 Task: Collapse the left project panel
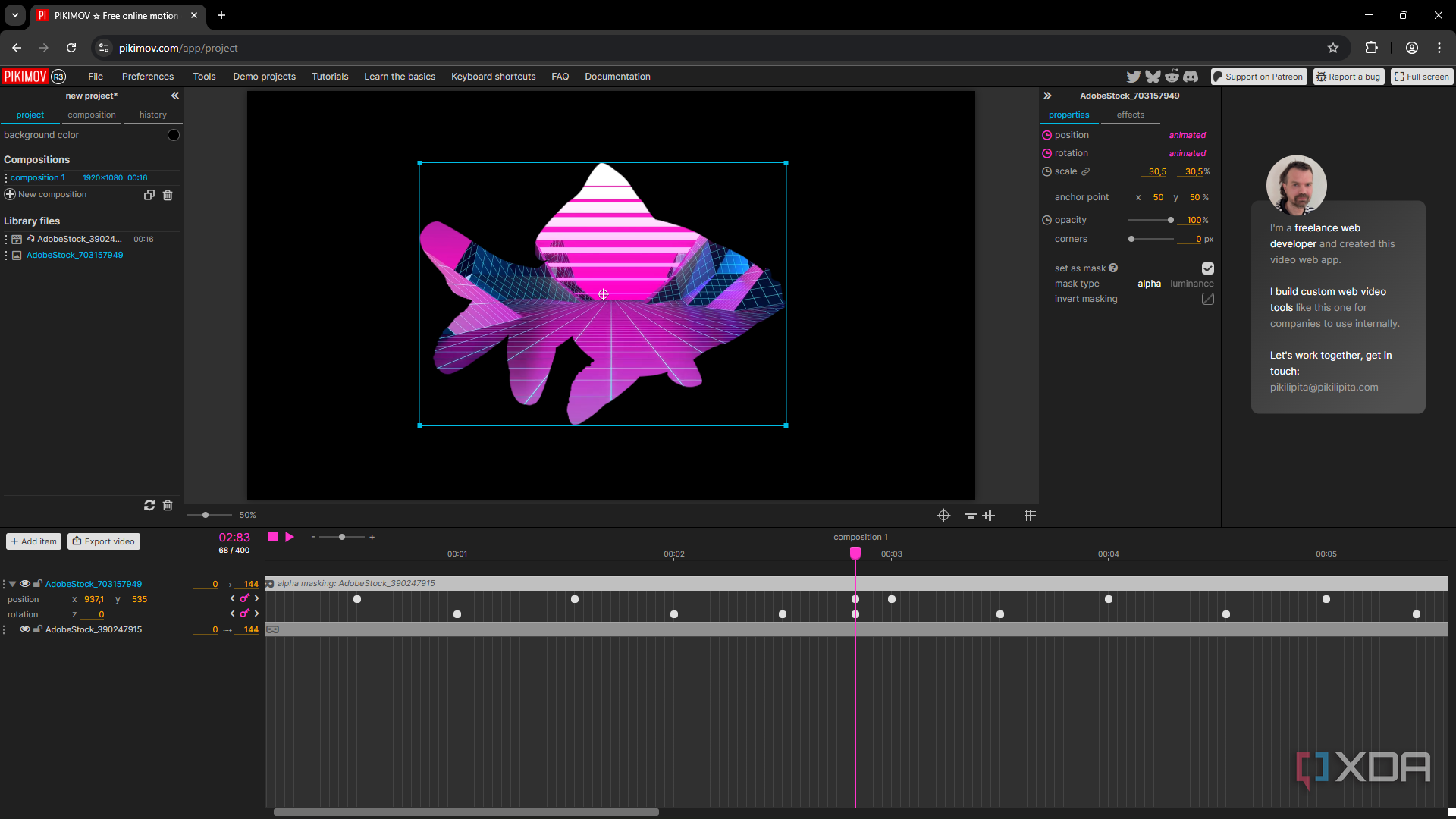[x=175, y=96]
